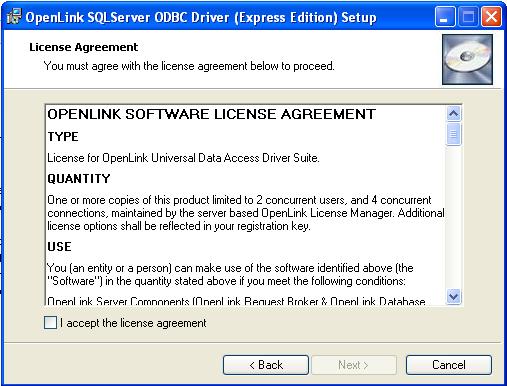Click the license text scrollbar thumb

(x=453, y=134)
